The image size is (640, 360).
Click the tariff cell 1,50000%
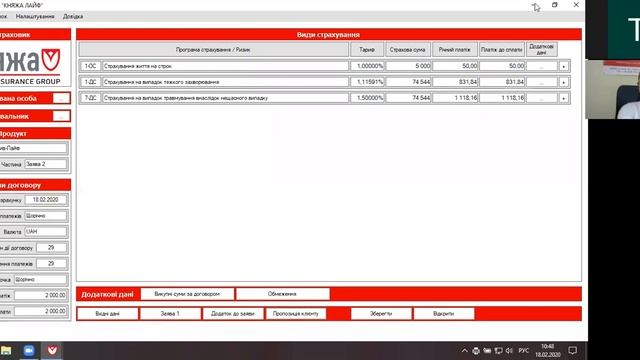pyautogui.click(x=367, y=98)
